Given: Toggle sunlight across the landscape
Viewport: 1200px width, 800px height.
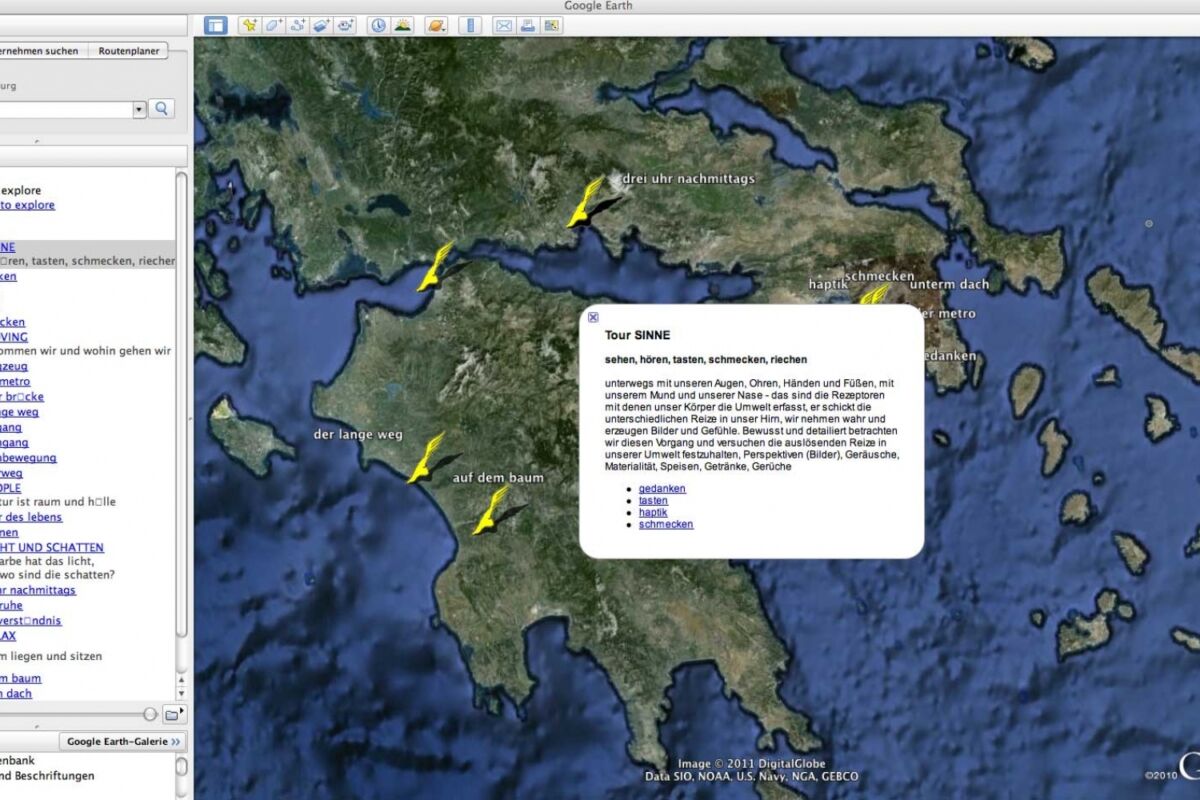Looking at the screenshot, I should pos(402,25).
